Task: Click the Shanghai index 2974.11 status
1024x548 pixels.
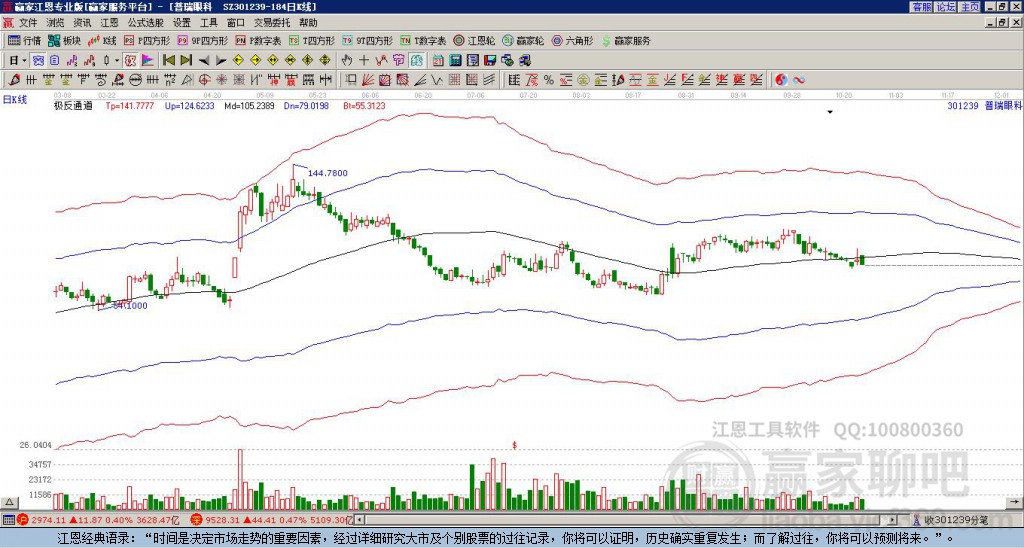Action: pos(98,520)
